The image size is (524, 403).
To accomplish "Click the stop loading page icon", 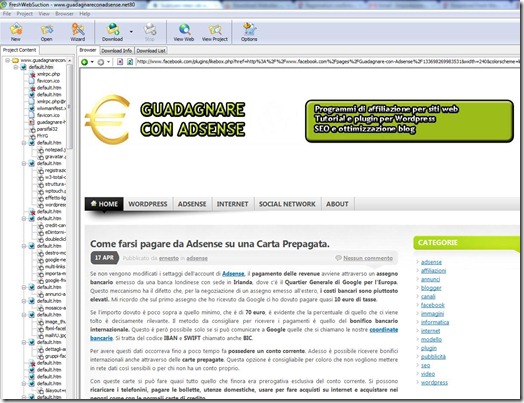I will click(120, 62).
